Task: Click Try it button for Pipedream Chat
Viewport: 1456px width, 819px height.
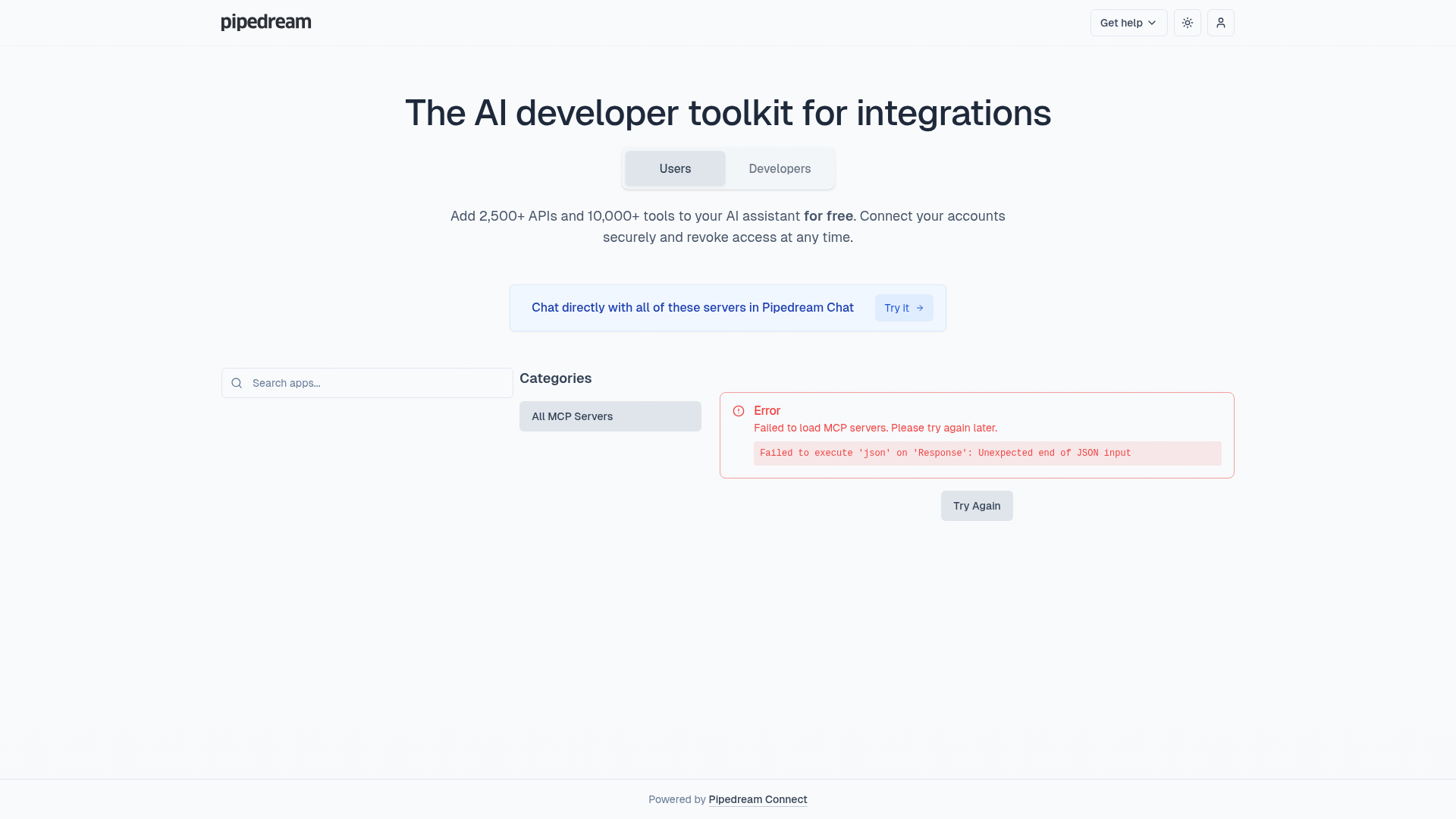Action: (904, 308)
